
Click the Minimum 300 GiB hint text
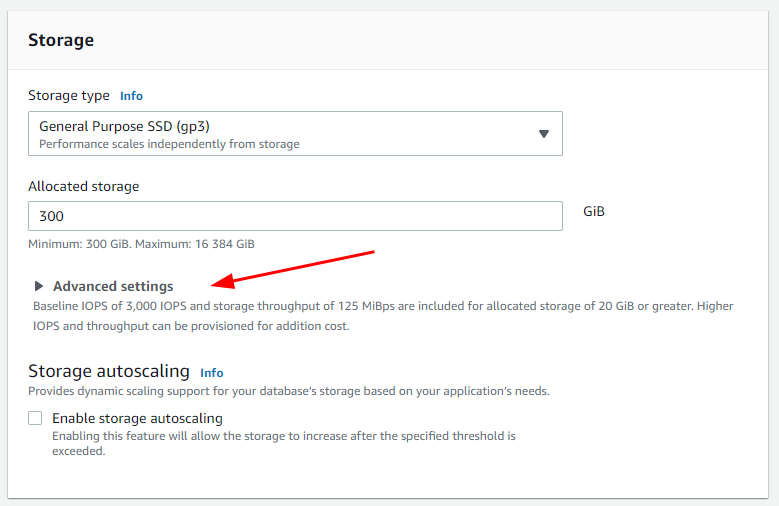[x=141, y=244]
